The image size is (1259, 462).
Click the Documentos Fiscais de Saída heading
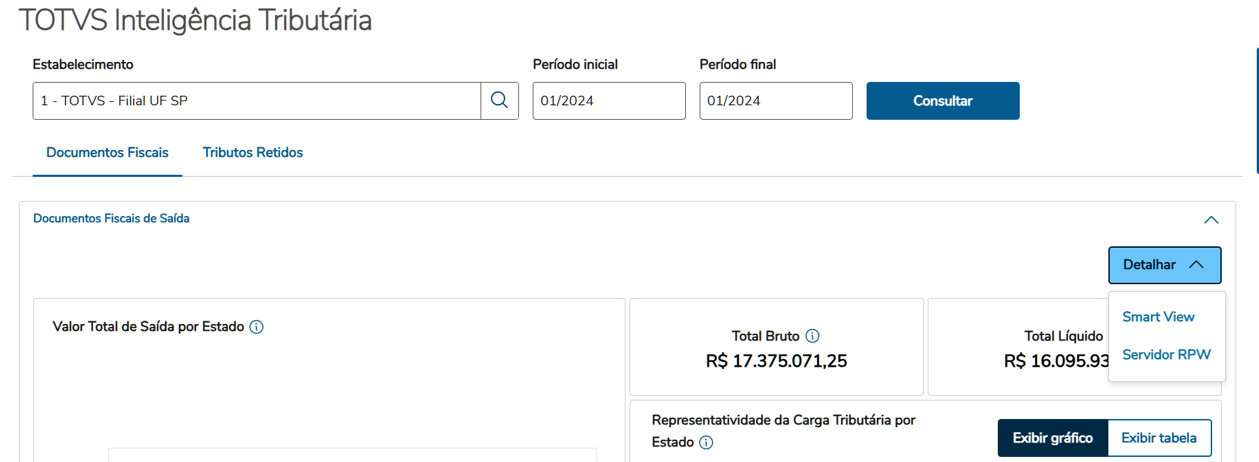pos(111,218)
